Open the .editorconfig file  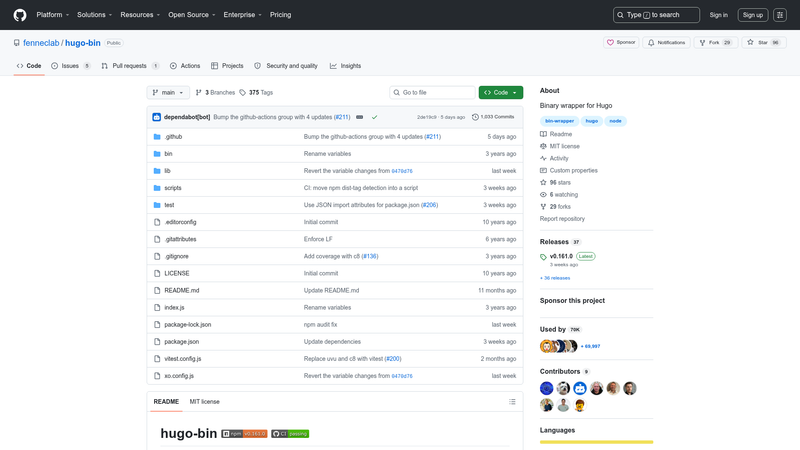click(x=180, y=222)
